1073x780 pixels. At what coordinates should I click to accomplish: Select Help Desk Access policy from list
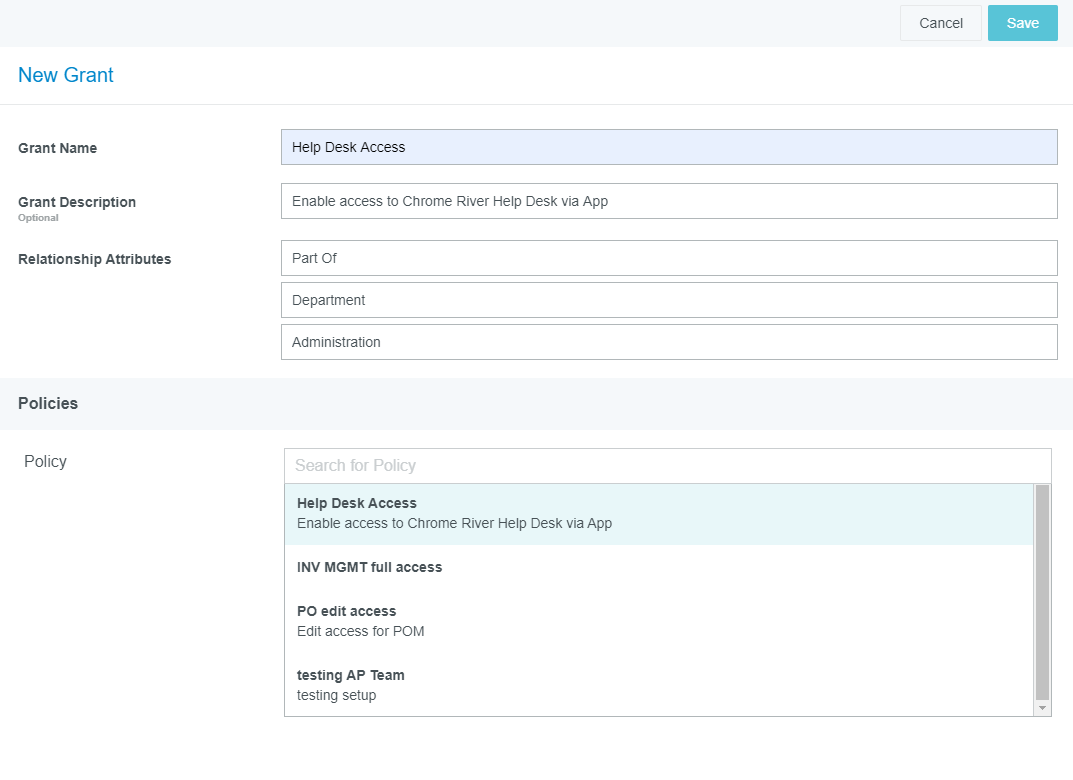[x=658, y=513]
